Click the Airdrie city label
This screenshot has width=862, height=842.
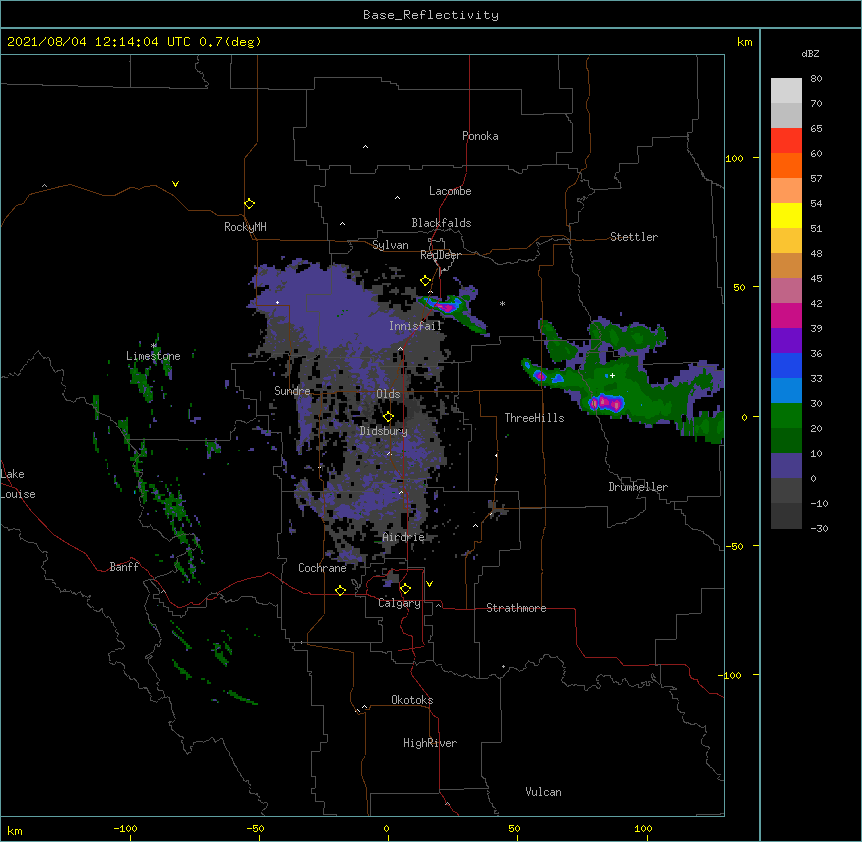click(404, 537)
